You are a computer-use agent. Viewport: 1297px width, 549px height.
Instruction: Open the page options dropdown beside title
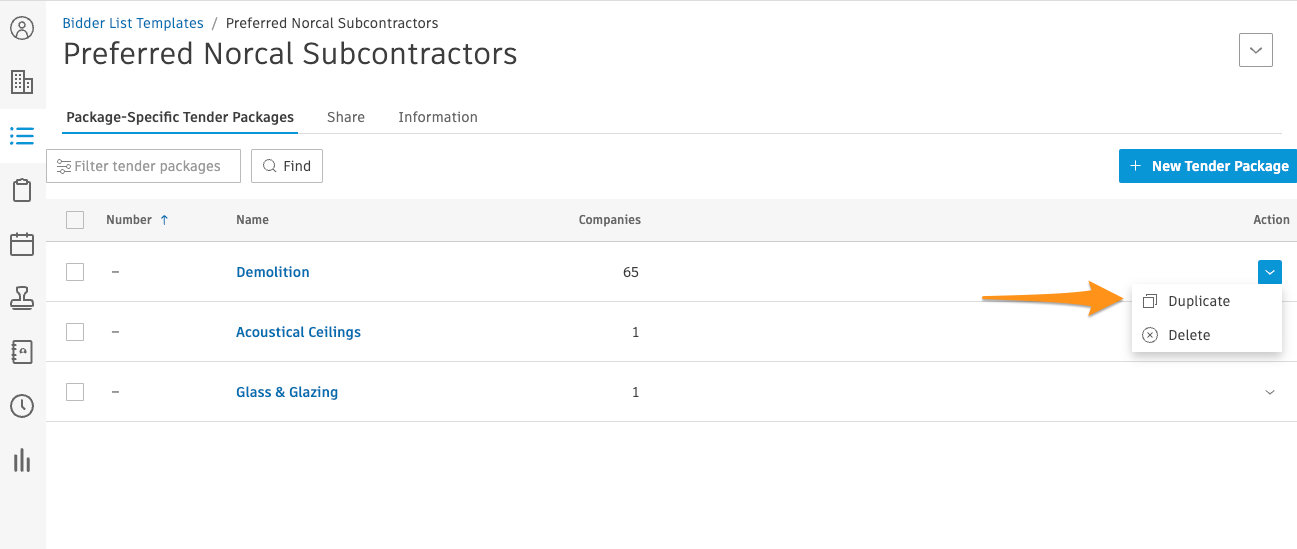[1256, 50]
